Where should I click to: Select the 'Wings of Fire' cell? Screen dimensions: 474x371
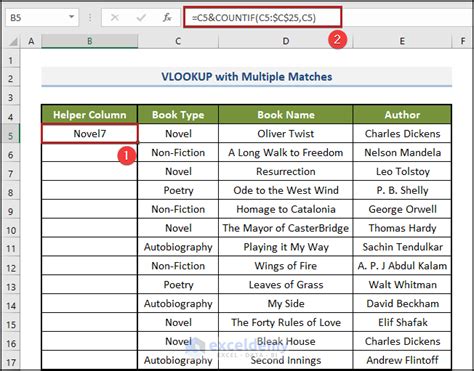pyautogui.click(x=286, y=266)
